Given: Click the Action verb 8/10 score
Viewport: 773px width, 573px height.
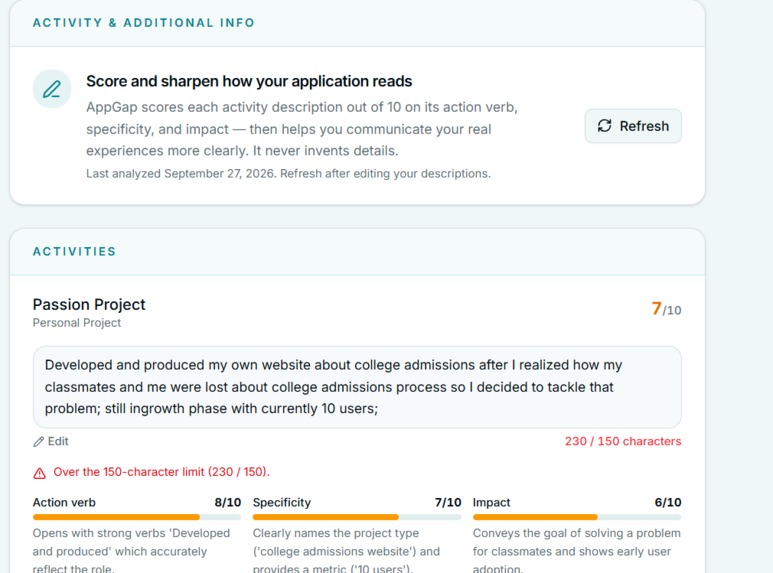Looking at the screenshot, I should [x=228, y=502].
